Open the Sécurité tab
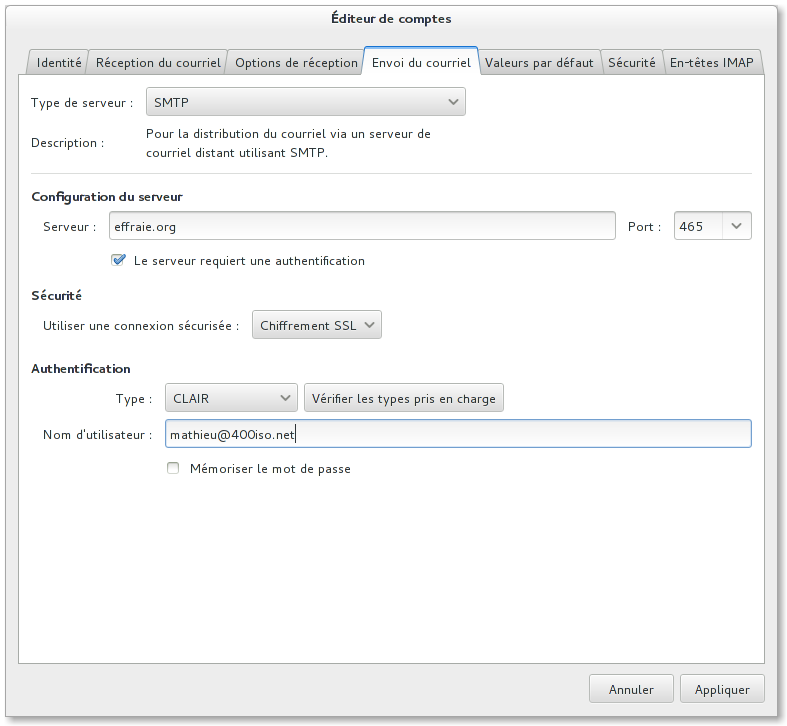 point(632,62)
